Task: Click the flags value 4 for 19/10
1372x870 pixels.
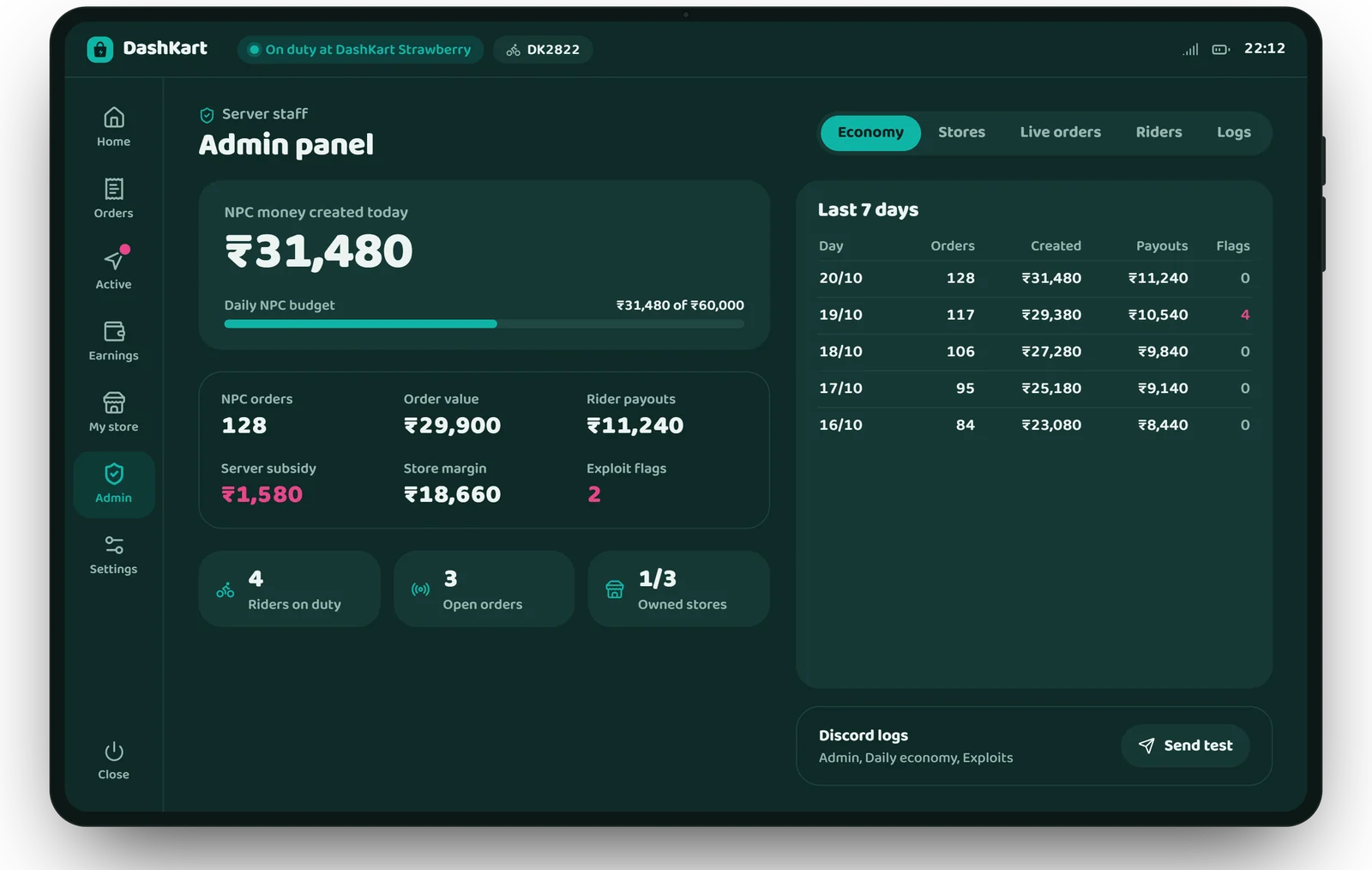Action: (1245, 315)
